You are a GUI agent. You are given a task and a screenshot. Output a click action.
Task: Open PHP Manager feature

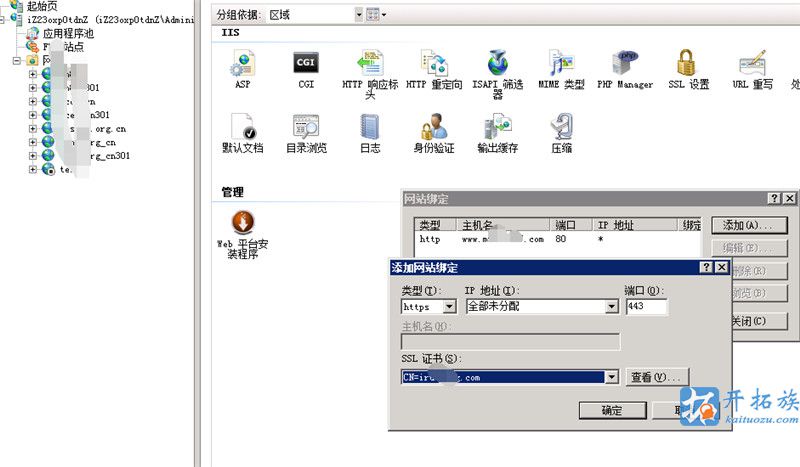(x=625, y=69)
